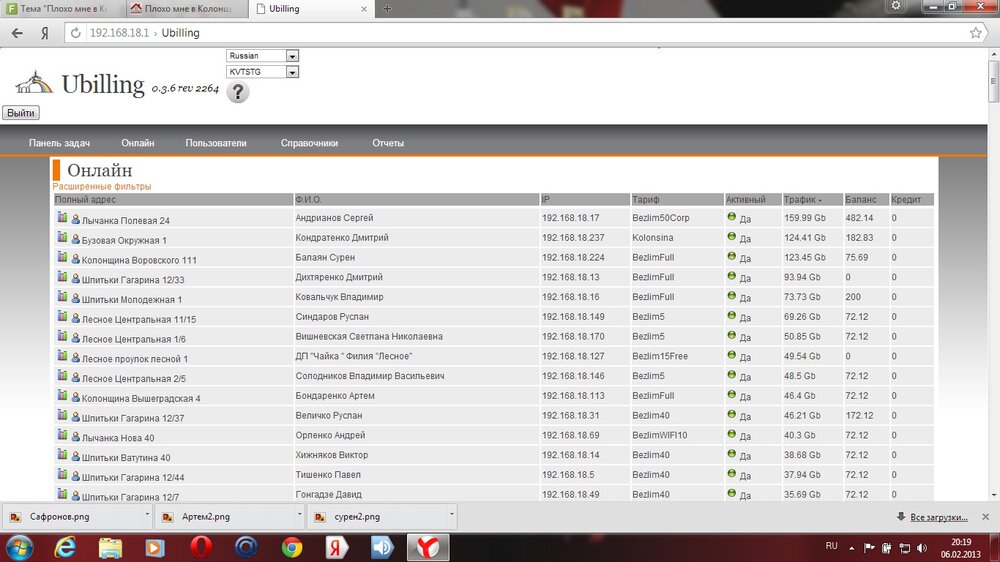Open user profile icon for Шпитьки Ватутина 40
Screen dimensions: 1000x562
point(75,457)
